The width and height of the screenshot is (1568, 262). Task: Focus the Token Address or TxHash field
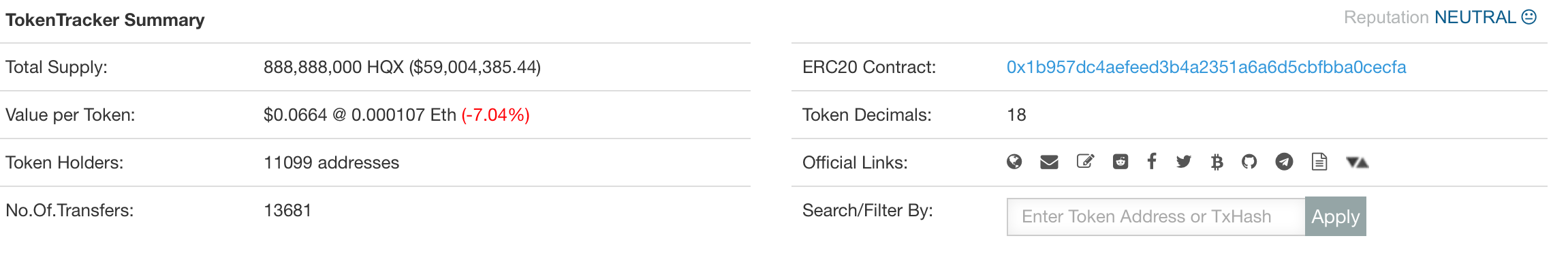click(1156, 216)
